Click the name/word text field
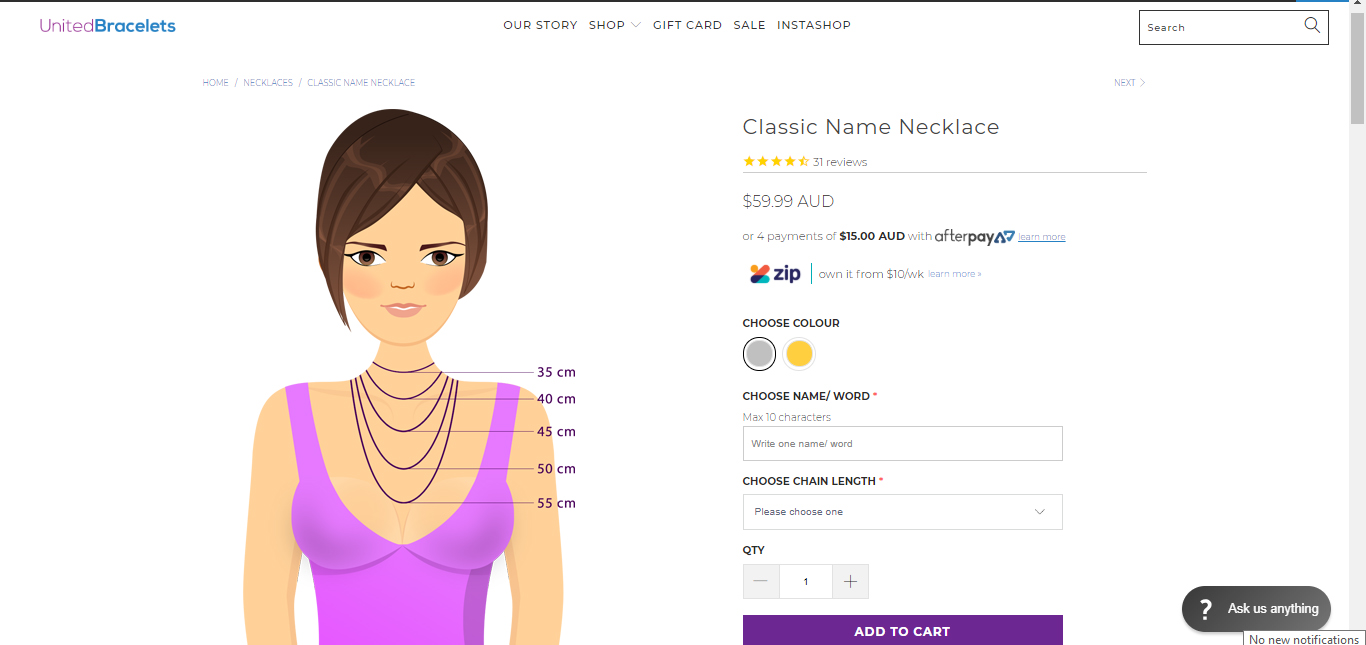 [x=902, y=444]
